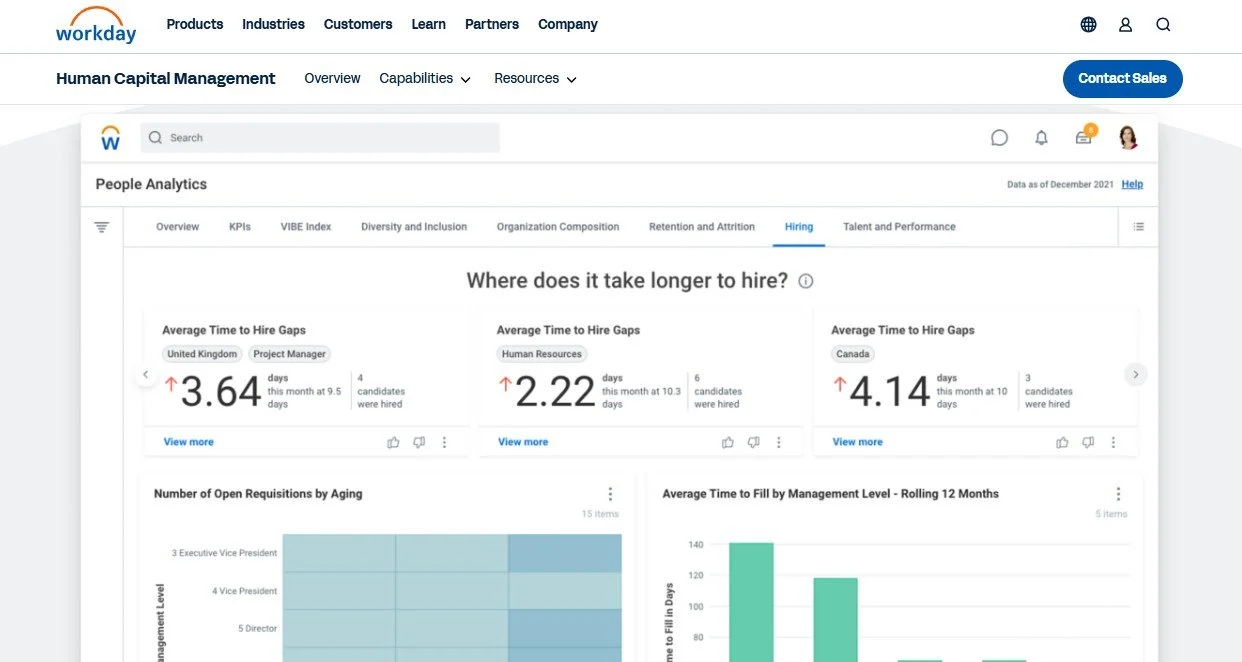This screenshot has height=662, width=1242.
Task: Switch to the Talent and Performance tab
Action: (x=899, y=227)
